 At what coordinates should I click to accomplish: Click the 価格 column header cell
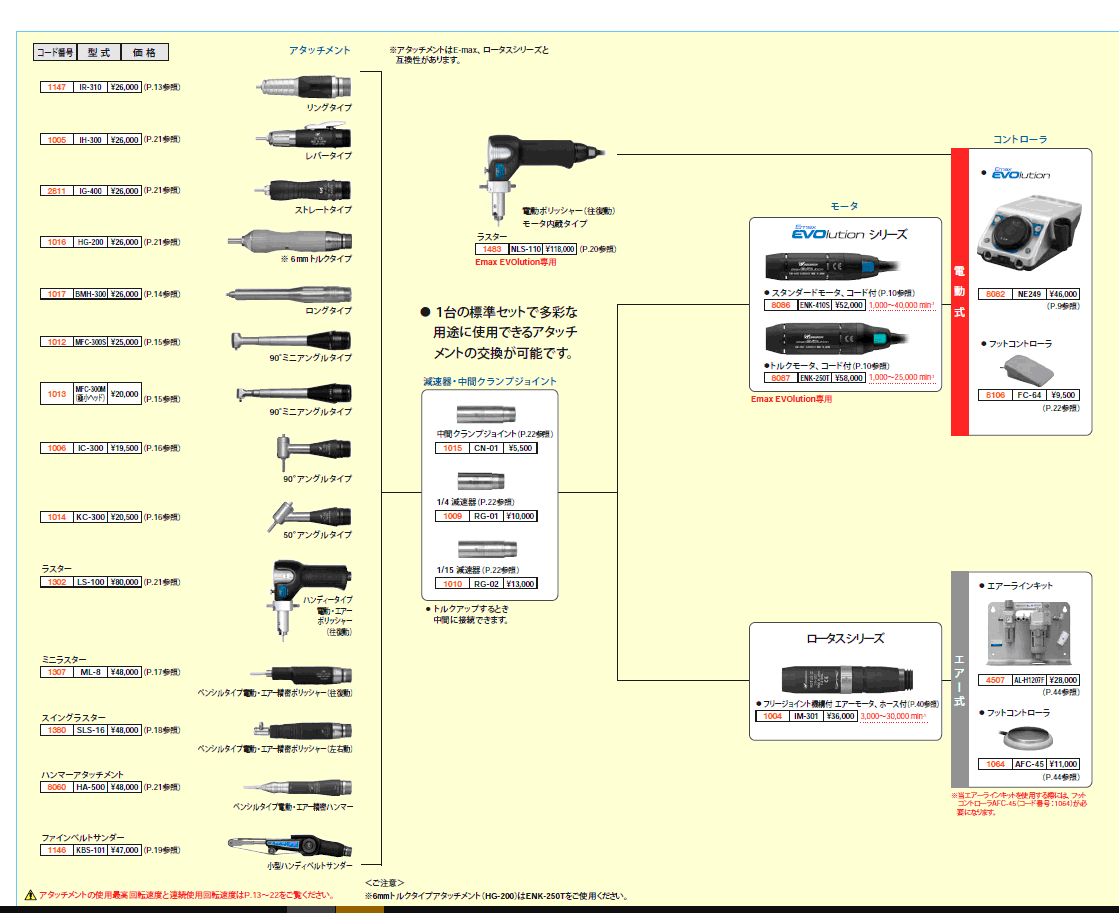click(x=145, y=52)
